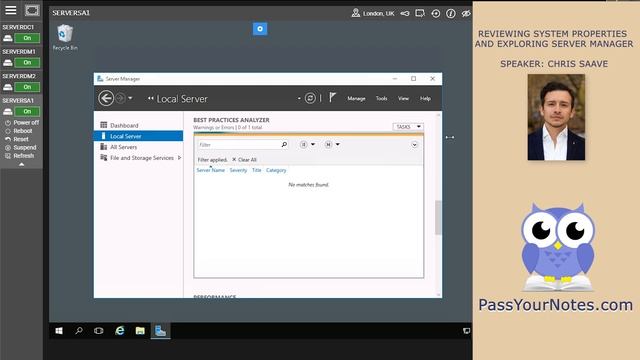
Task: Open Task View on taskbar
Action: [x=99, y=331]
